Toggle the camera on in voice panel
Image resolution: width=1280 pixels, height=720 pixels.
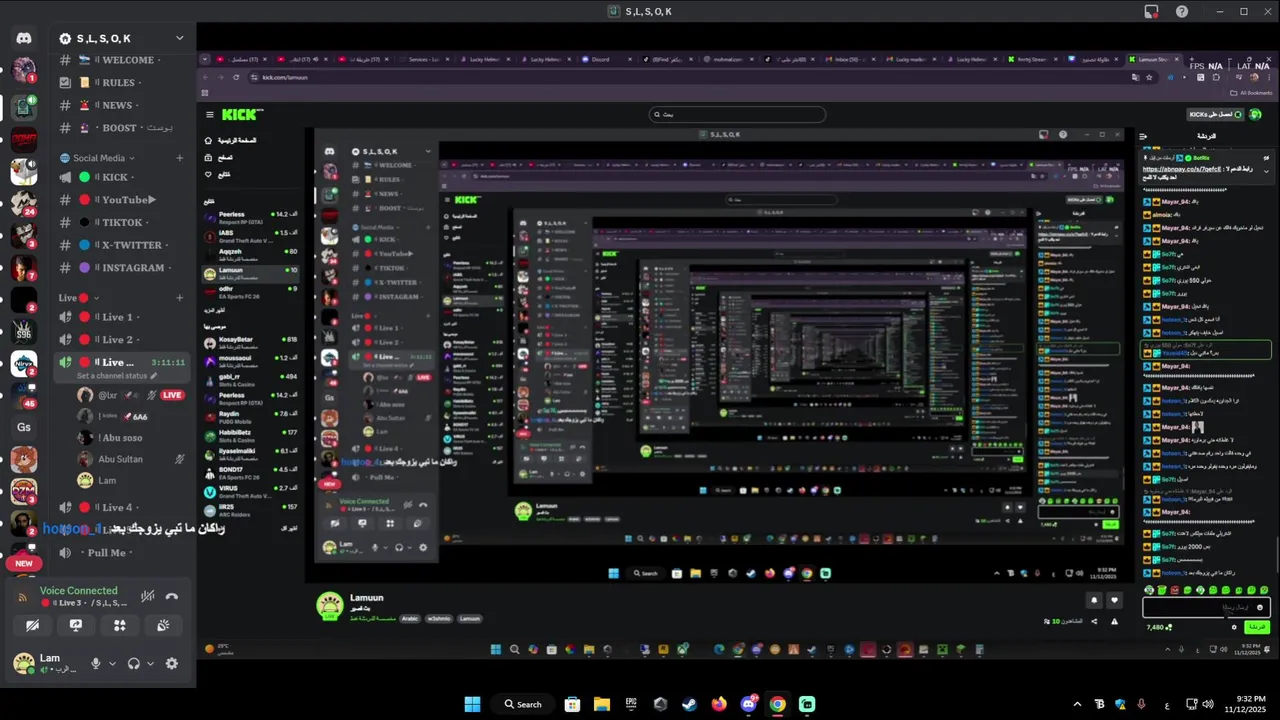coord(32,625)
